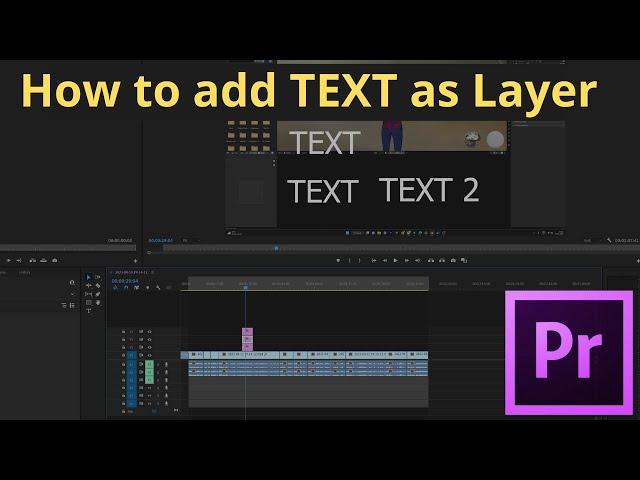
Task: Open Program monitor button editor plus icon
Action: [x=638, y=260]
